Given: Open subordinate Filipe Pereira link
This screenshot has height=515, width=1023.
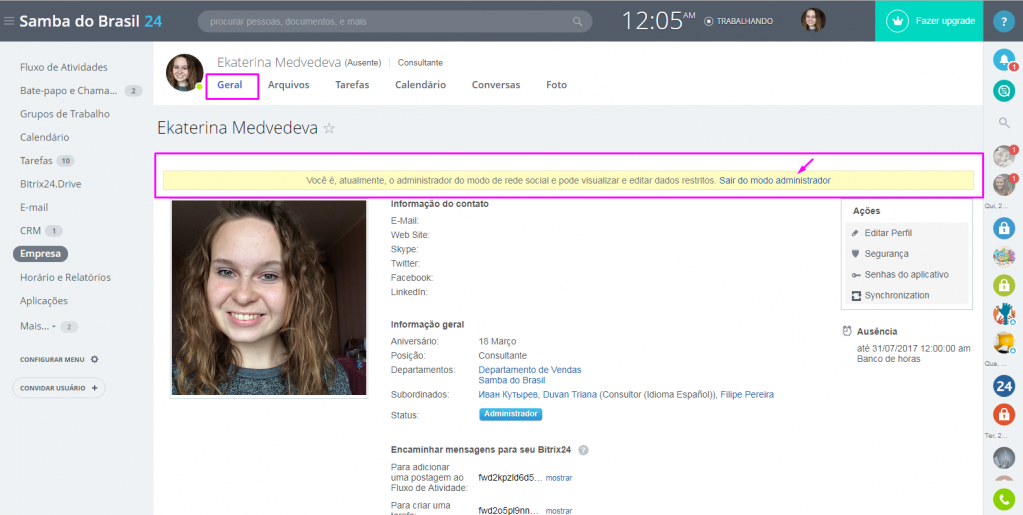Looking at the screenshot, I should tap(747, 394).
